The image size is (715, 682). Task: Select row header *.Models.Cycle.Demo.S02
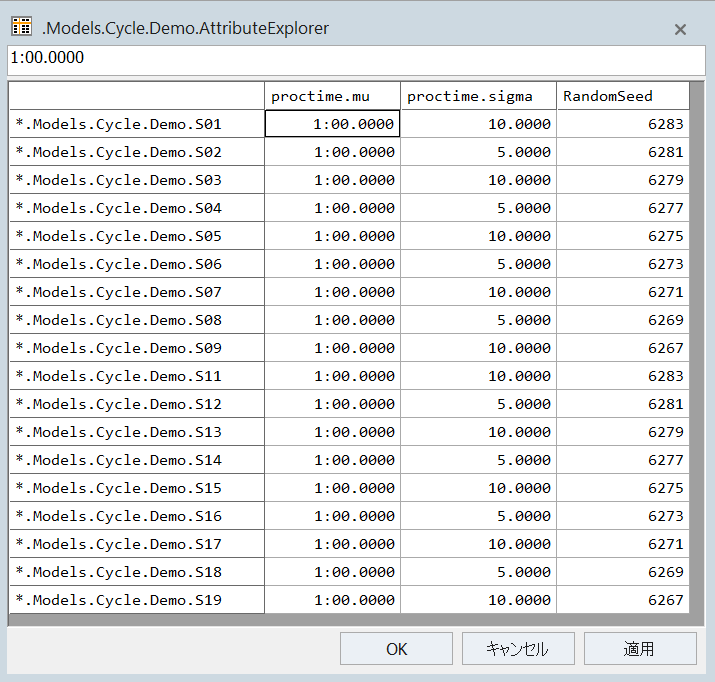[x=137, y=152]
